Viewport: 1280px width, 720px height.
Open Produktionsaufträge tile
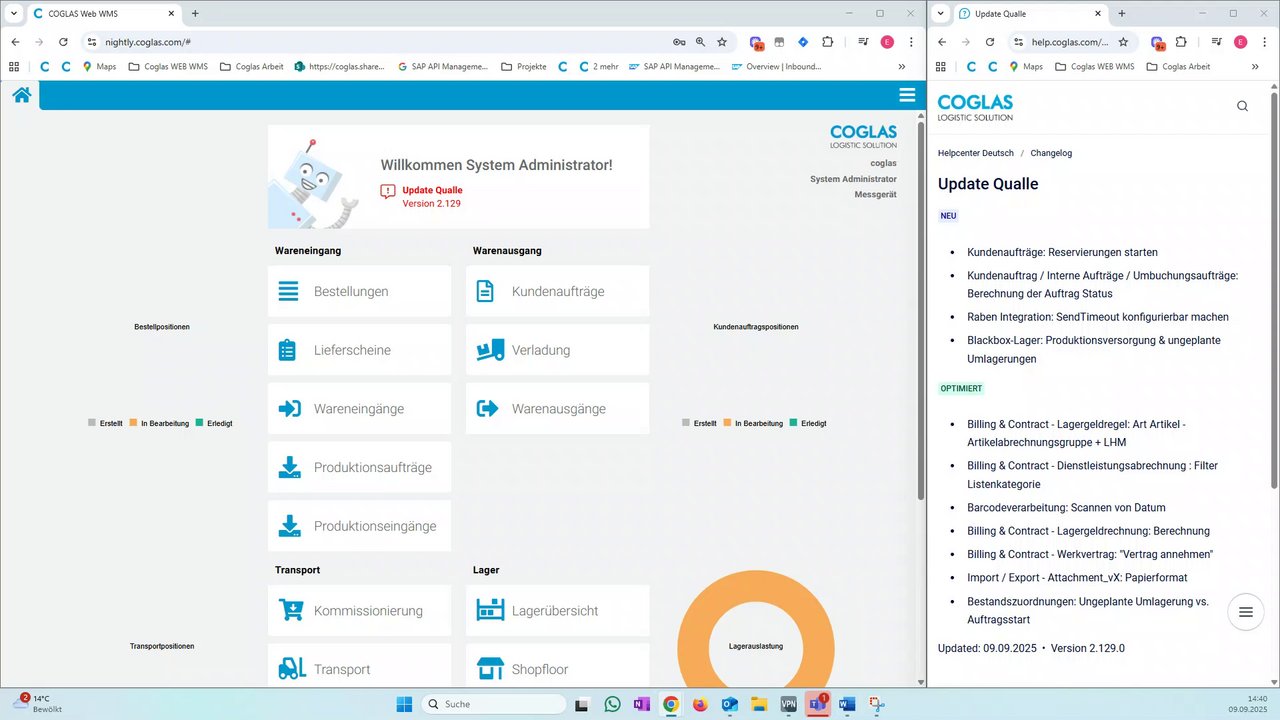[359, 467]
